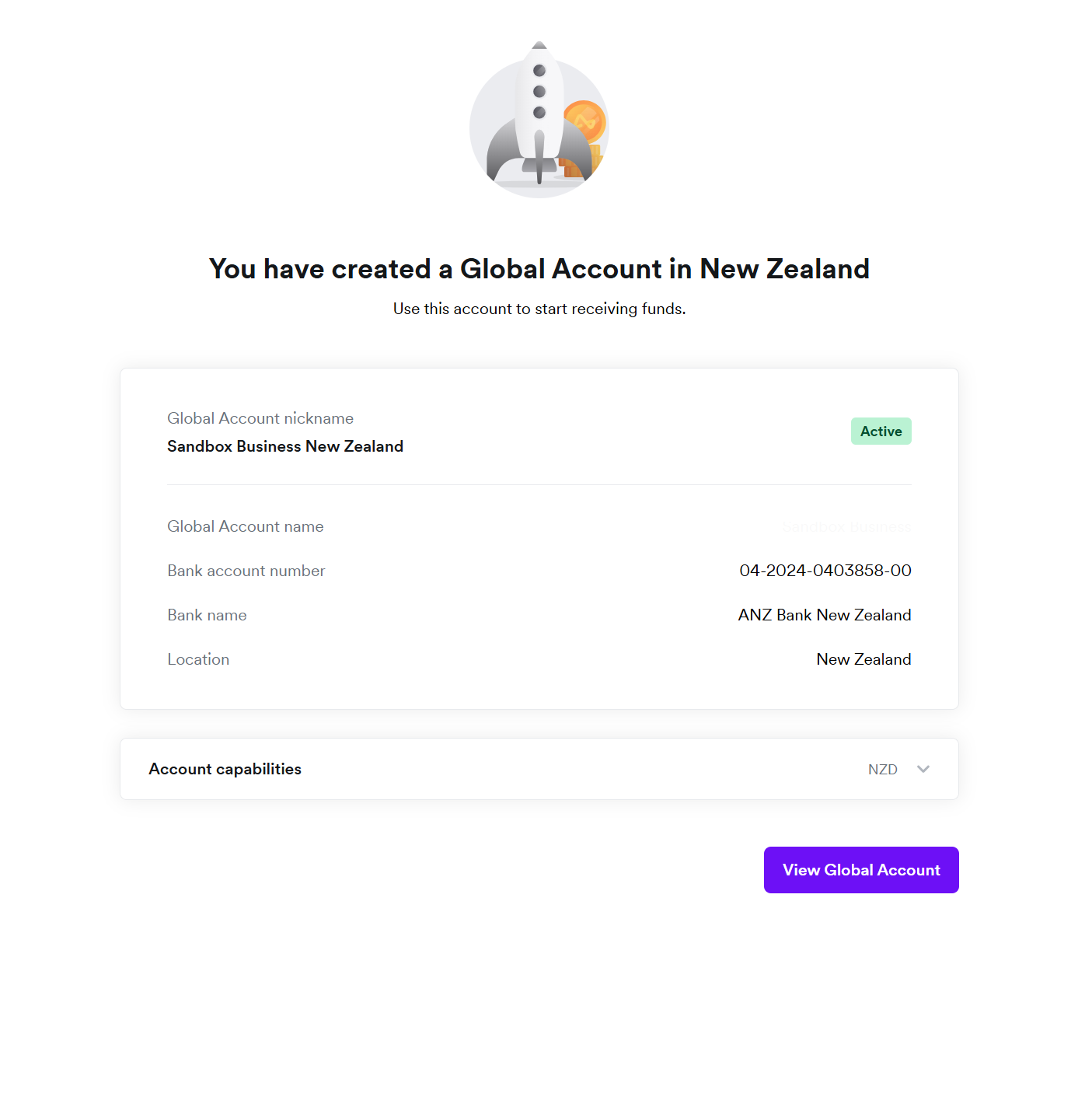Click the NZD currency label

(882, 770)
